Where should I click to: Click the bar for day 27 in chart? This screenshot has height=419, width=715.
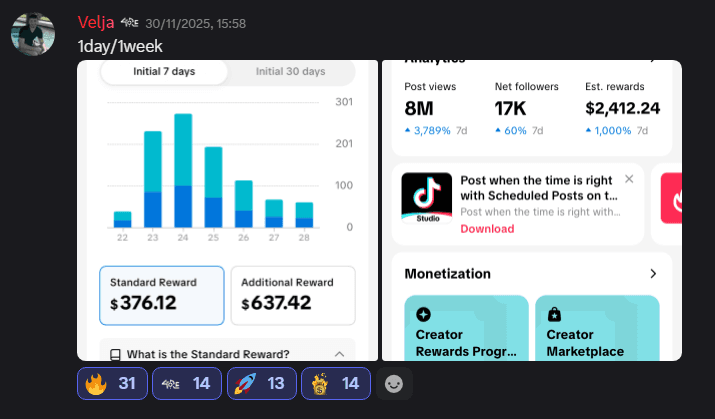click(x=274, y=213)
